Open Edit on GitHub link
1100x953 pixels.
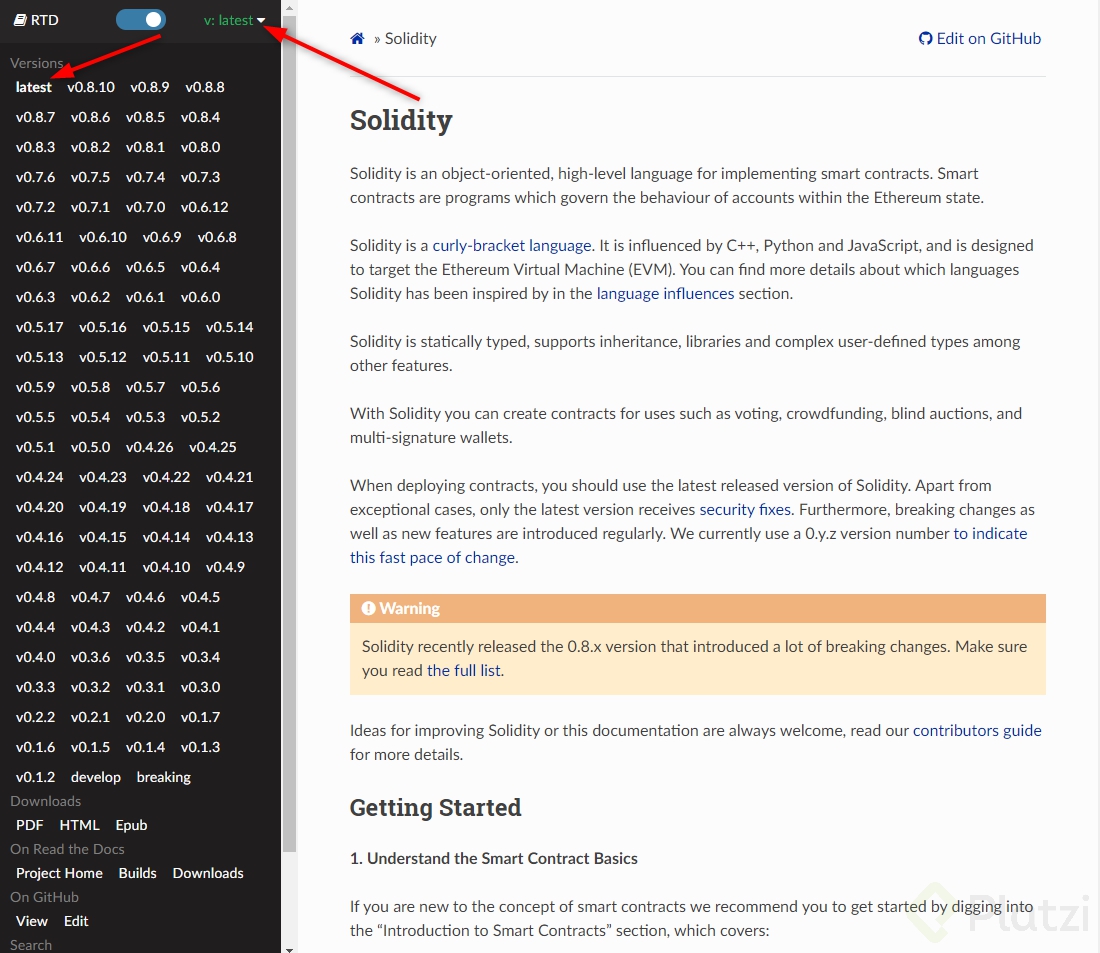click(x=979, y=39)
